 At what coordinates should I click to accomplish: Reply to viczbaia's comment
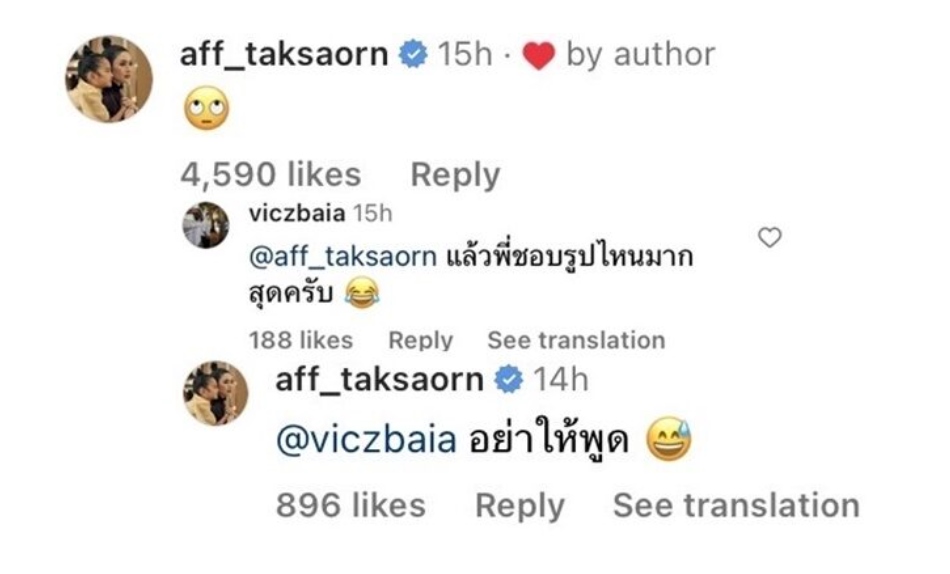(420, 340)
